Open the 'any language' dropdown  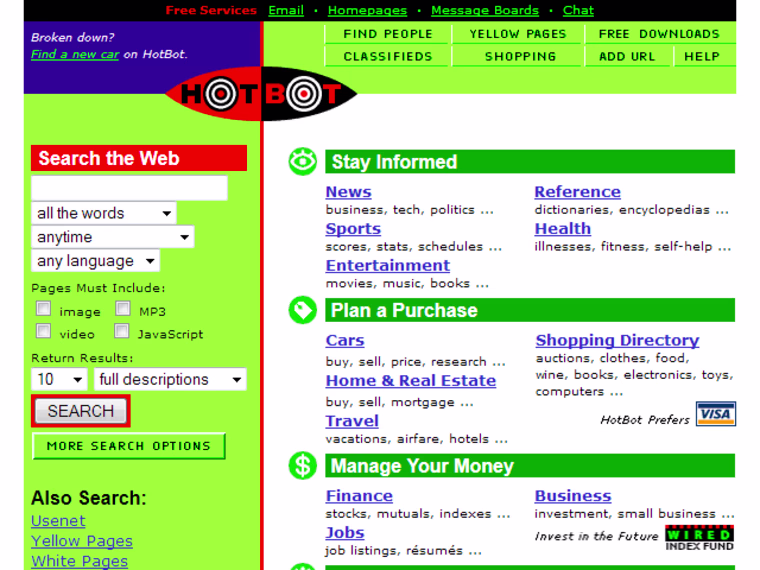(95, 261)
